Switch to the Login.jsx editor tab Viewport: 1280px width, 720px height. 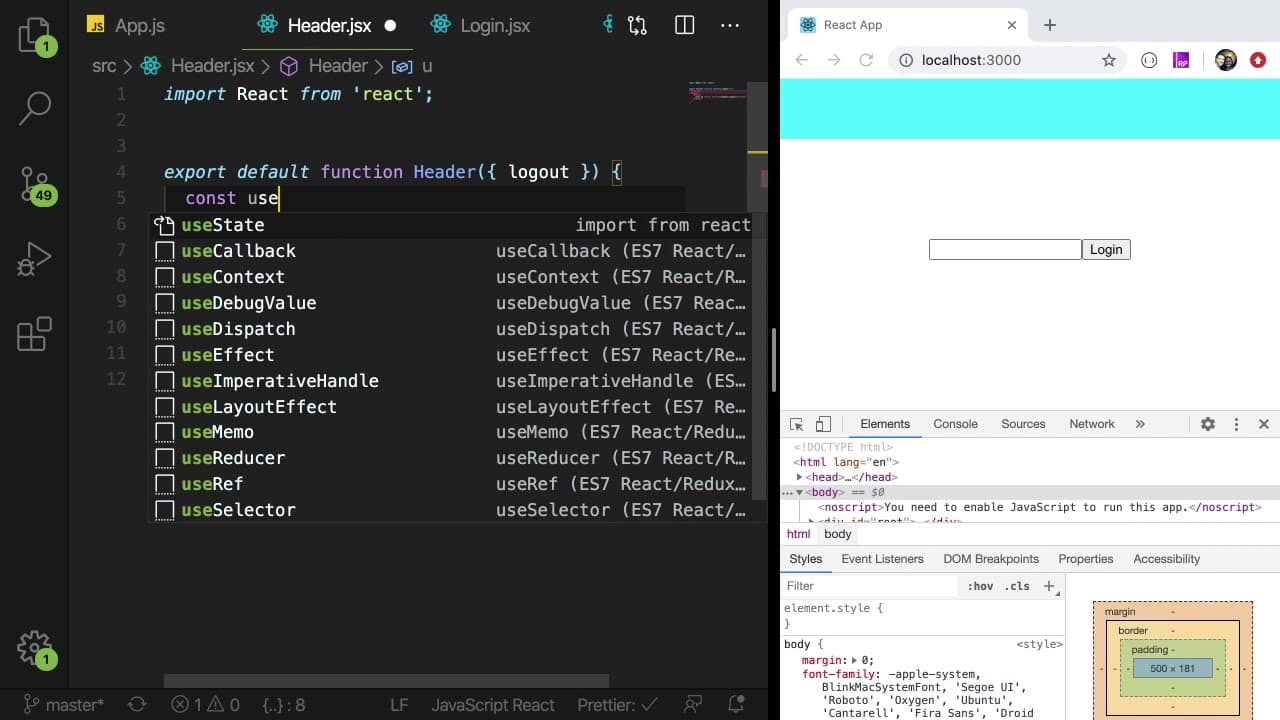click(480, 25)
